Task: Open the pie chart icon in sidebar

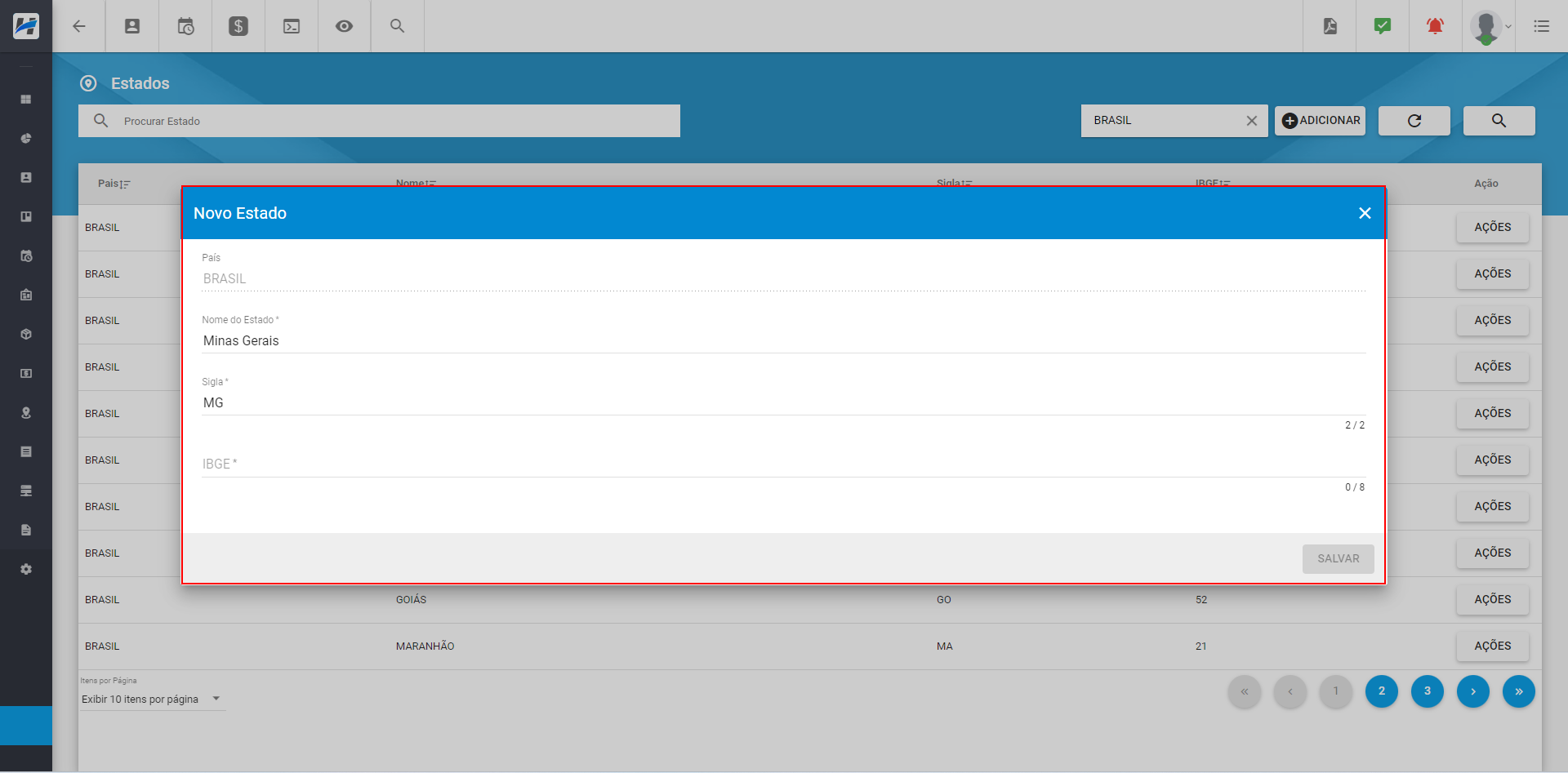Action: click(x=26, y=138)
